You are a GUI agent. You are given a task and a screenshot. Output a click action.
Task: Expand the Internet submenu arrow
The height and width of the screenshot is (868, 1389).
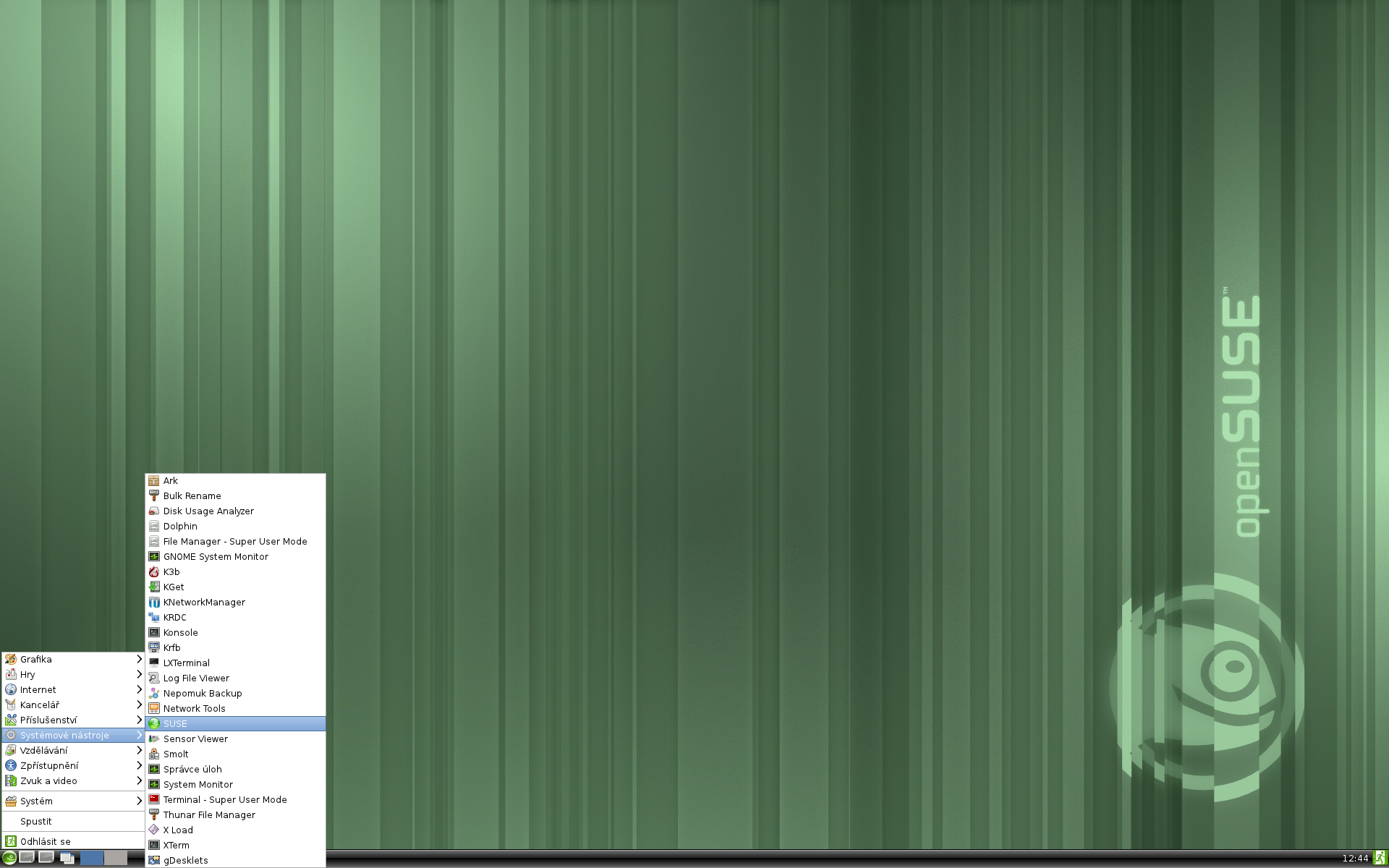139,689
